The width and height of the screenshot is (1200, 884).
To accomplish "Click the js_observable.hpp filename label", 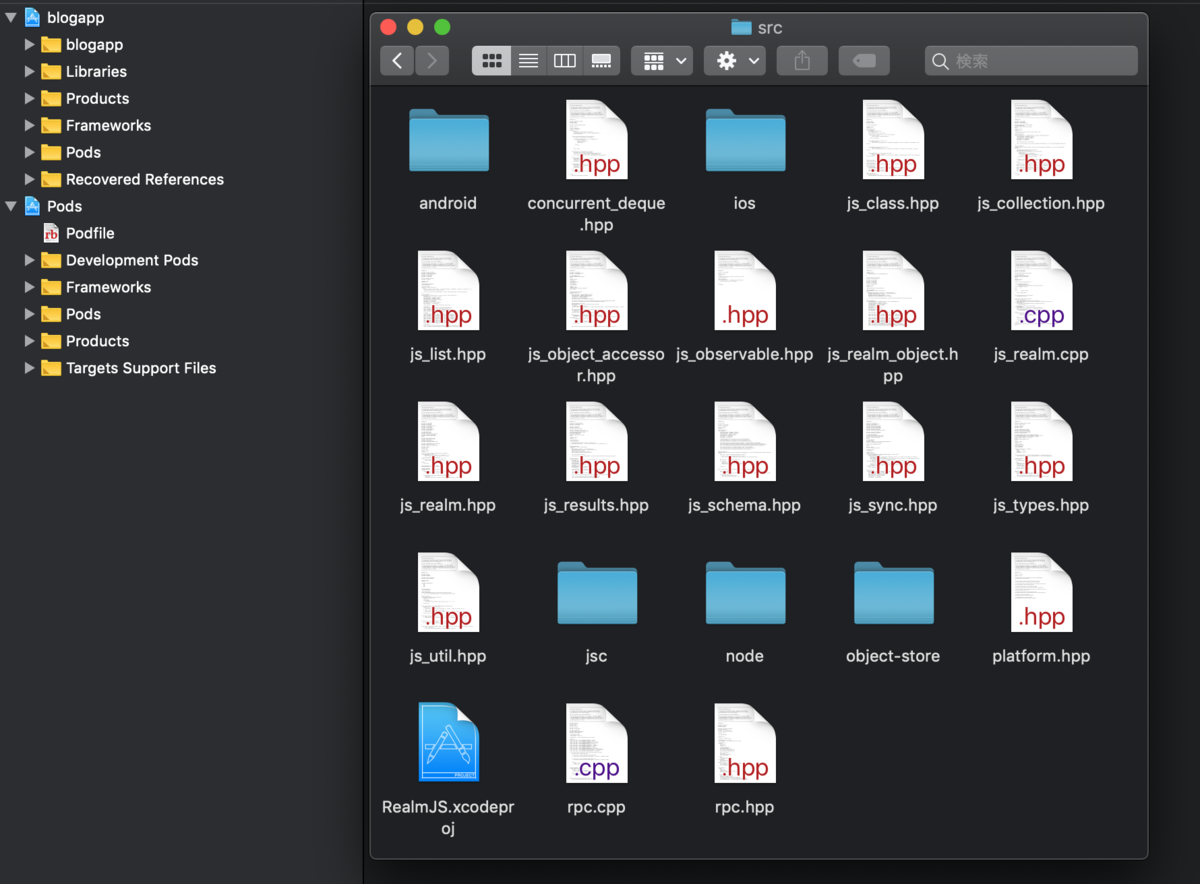I will tap(745, 354).
